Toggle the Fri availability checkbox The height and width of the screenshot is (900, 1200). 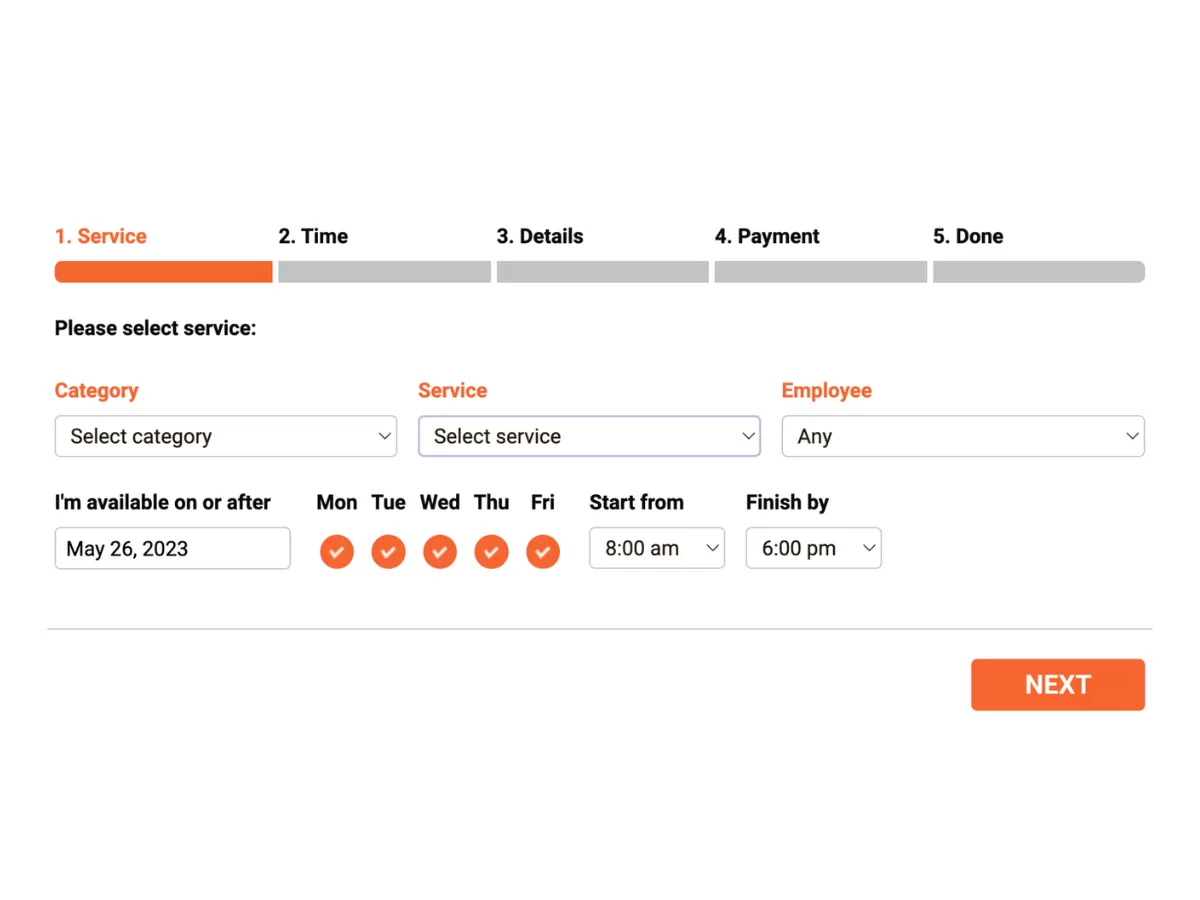(x=543, y=551)
